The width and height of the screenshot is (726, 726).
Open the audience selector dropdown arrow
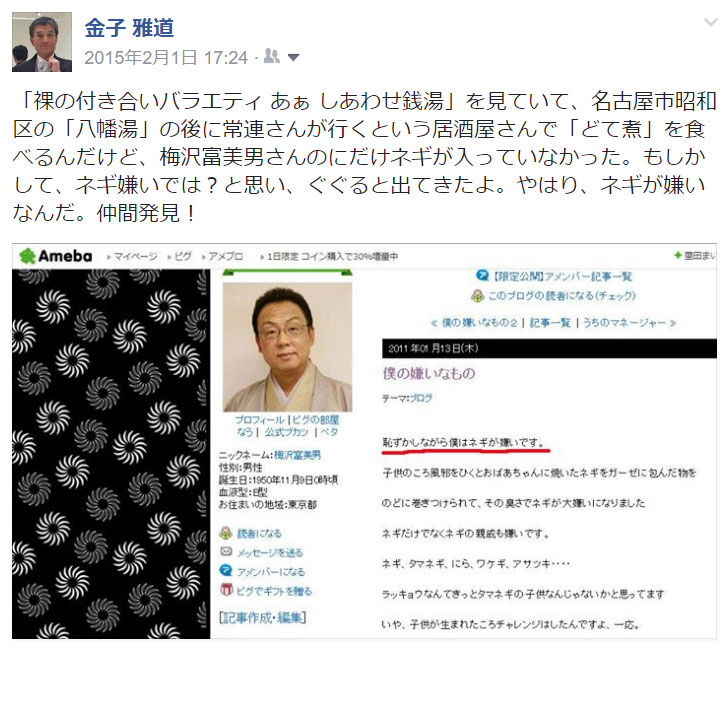[293, 58]
